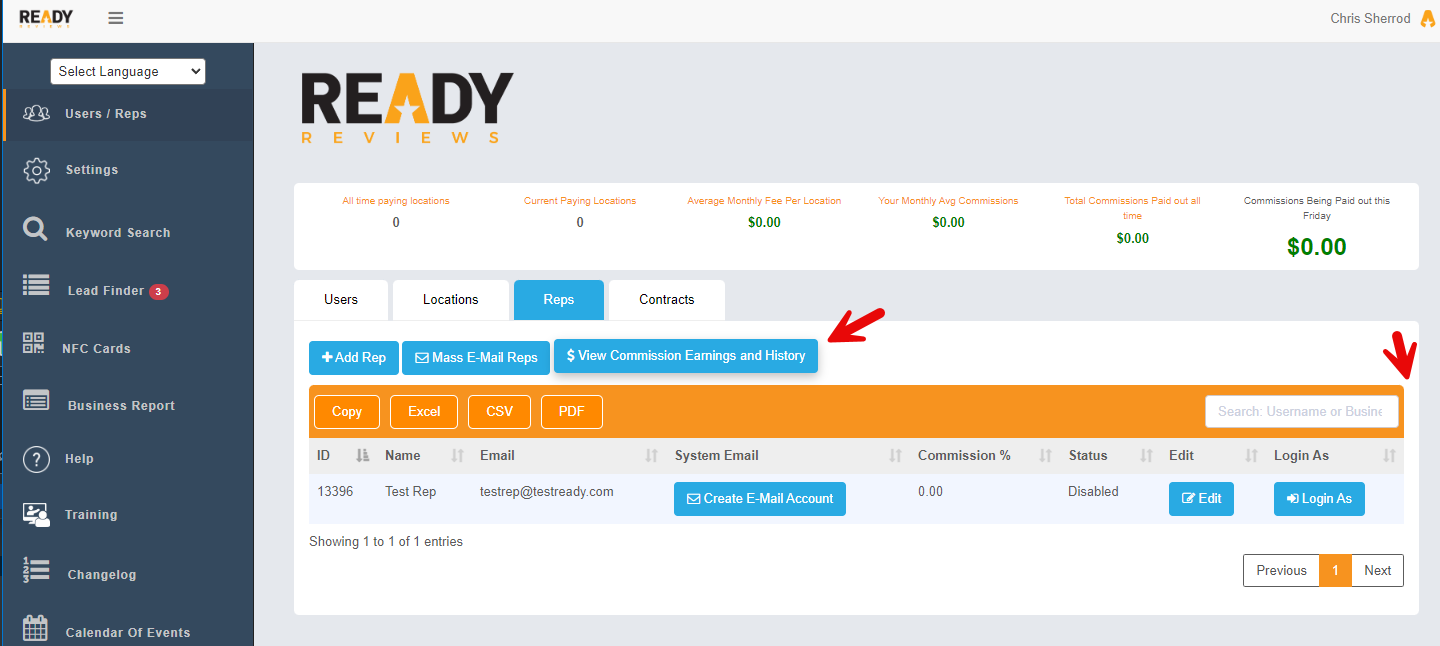This screenshot has width=1440, height=646.
Task: Click the NFC Cards QR icon
Action: coord(34,343)
